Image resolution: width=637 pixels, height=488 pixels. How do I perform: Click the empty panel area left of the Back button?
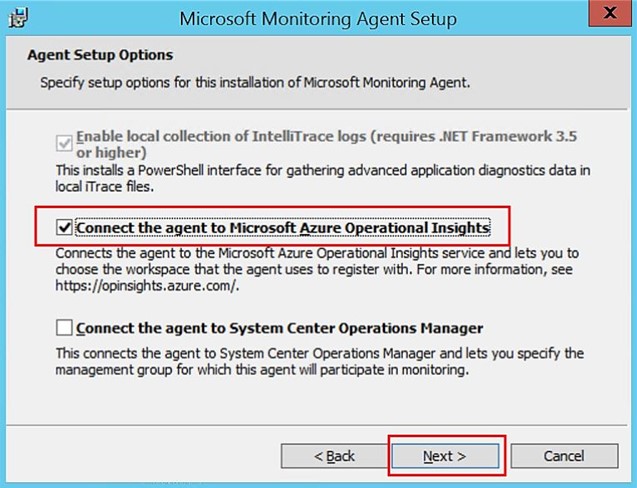(x=142, y=456)
